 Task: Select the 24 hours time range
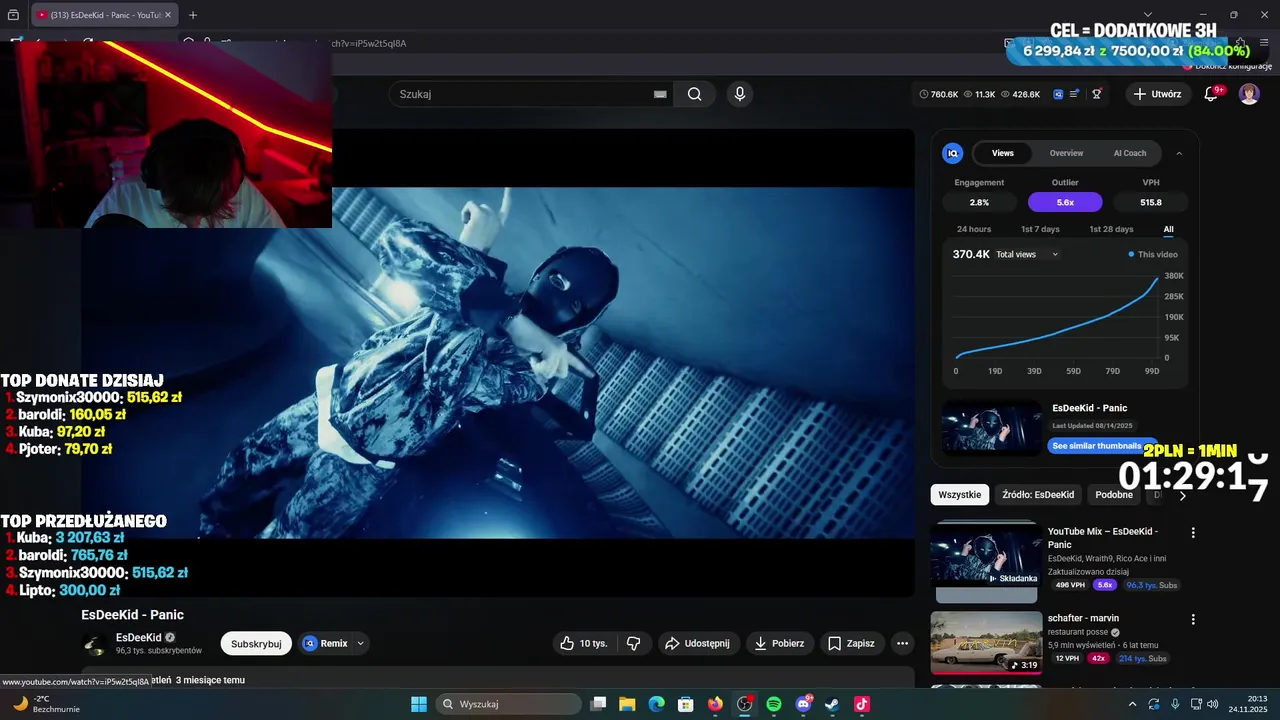coord(974,229)
